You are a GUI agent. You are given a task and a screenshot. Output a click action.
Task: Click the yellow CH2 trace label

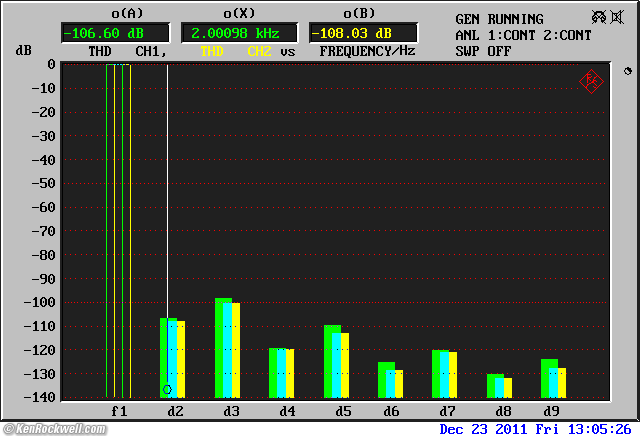coord(259,50)
